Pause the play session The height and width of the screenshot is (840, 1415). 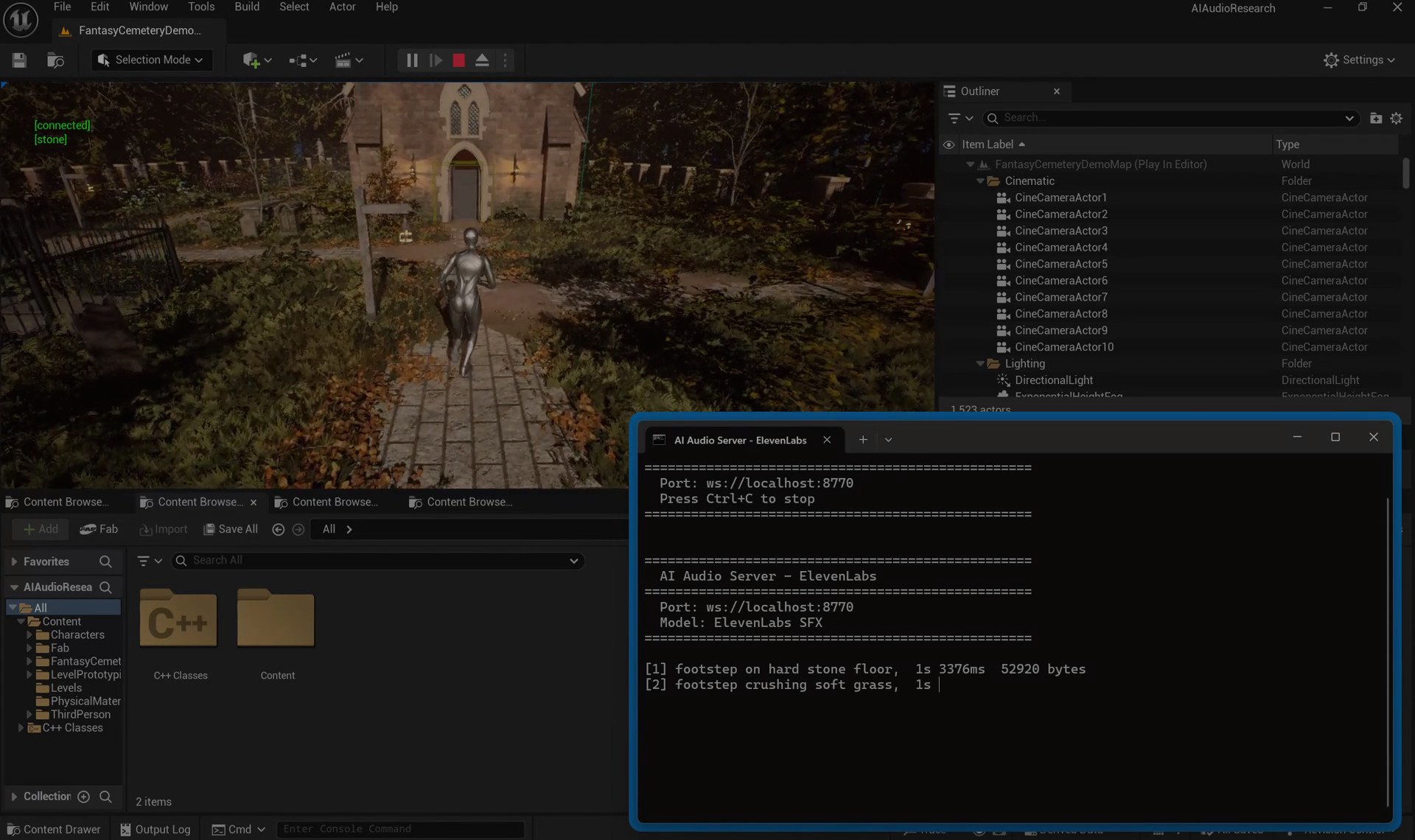412,60
